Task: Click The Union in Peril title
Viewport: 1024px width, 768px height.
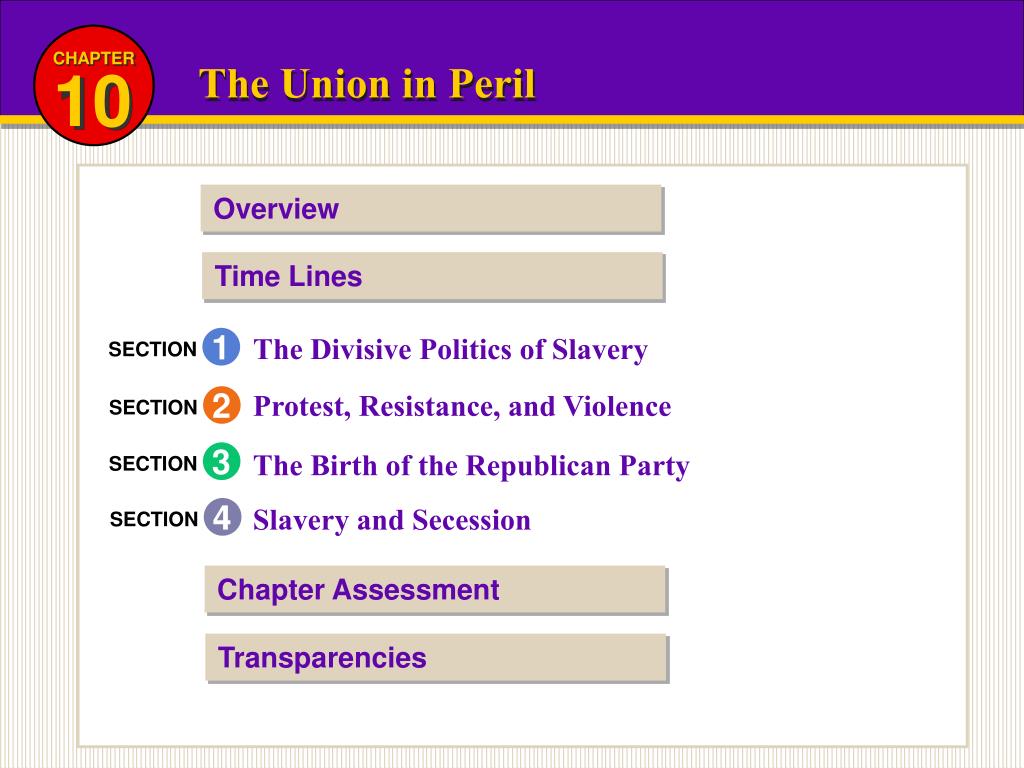Action: pos(368,84)
